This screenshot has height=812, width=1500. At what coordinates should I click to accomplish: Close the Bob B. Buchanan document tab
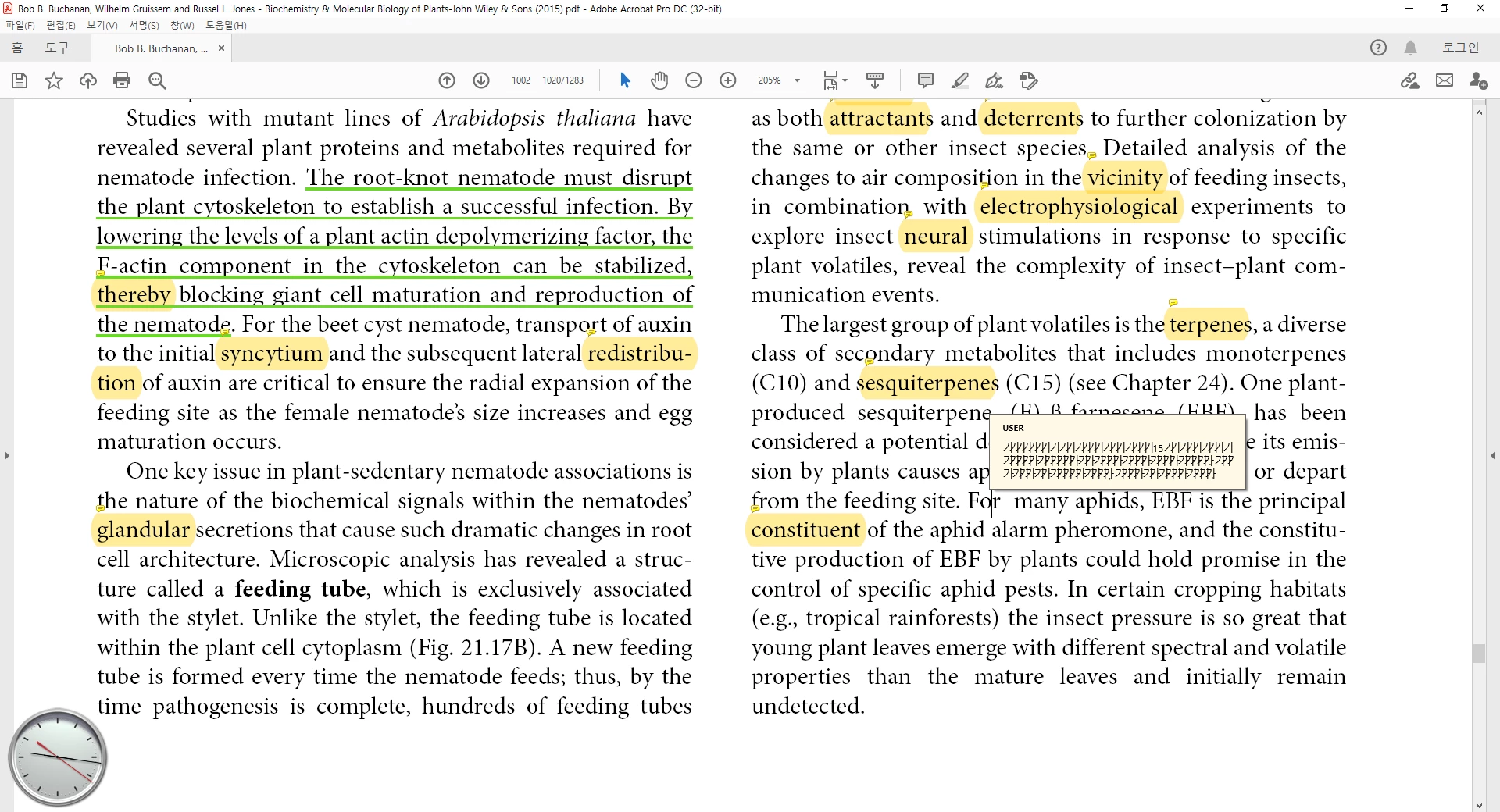click(x=221, y=48)
